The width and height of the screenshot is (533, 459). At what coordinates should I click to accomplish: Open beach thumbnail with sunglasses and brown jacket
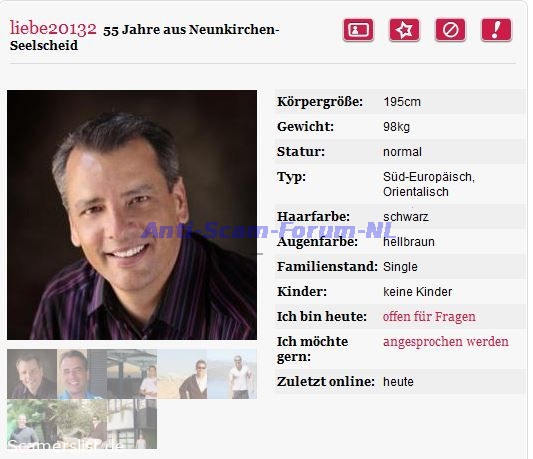[182, 374]
